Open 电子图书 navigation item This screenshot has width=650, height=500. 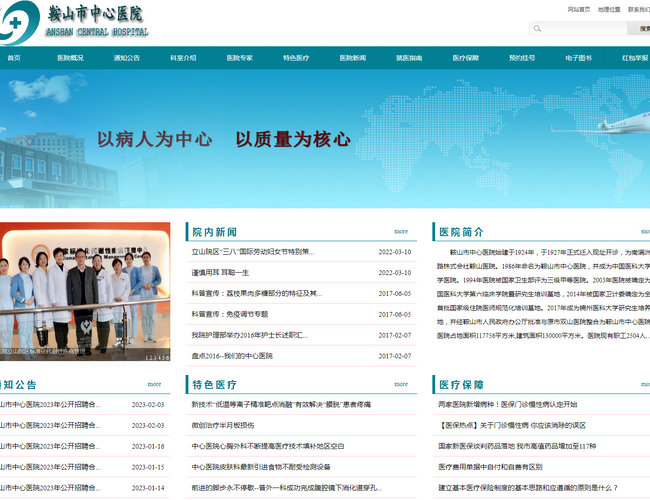point(578,58)
